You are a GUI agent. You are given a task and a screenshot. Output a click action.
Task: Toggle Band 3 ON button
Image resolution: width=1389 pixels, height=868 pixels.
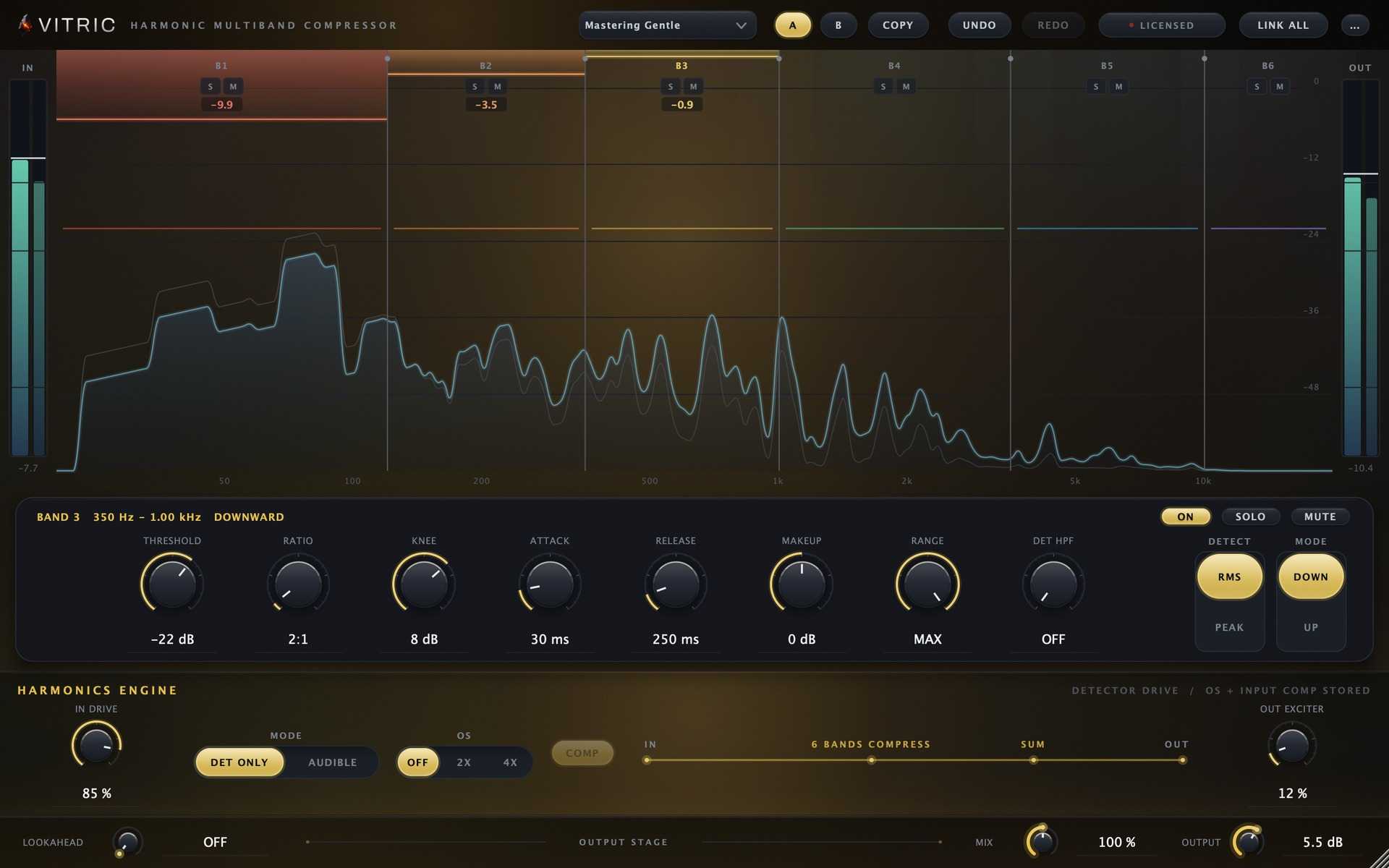[1186, 516]
